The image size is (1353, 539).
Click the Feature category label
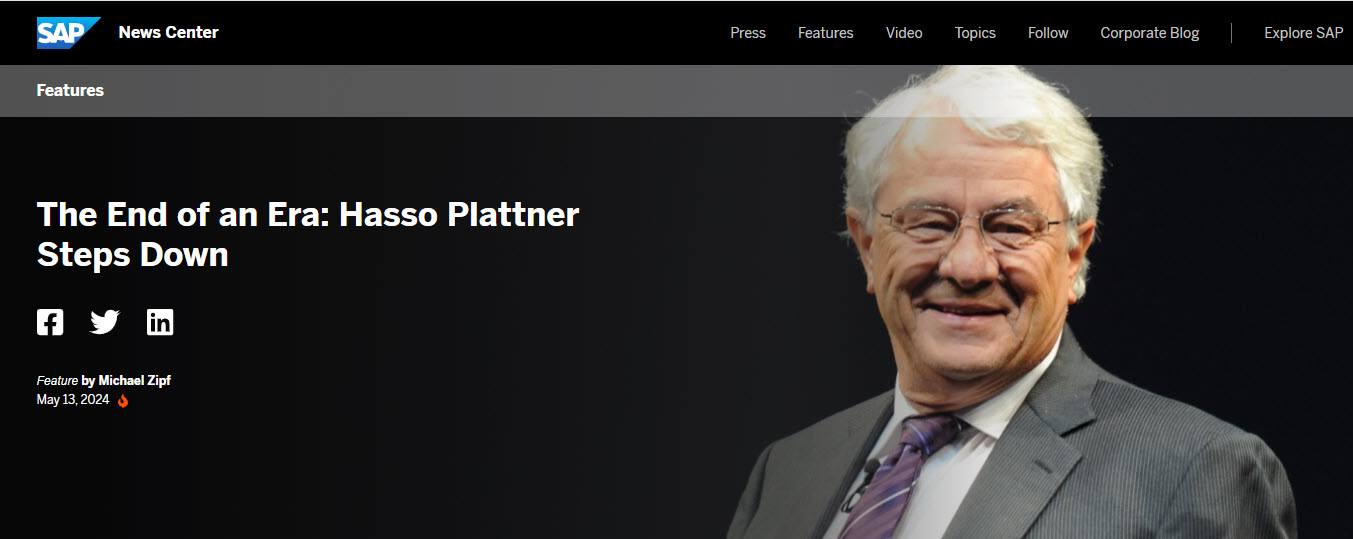[x=57, y=380]
